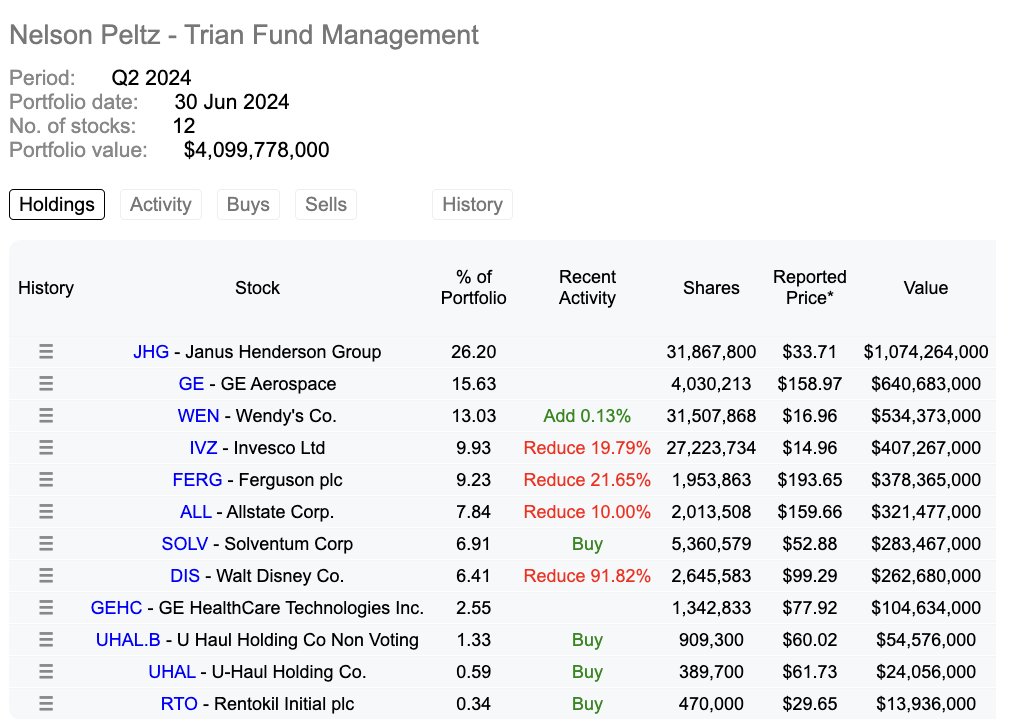1010x726 pixels.
Task: Click the Nelson Peltz page title
Action: (244, 35)
